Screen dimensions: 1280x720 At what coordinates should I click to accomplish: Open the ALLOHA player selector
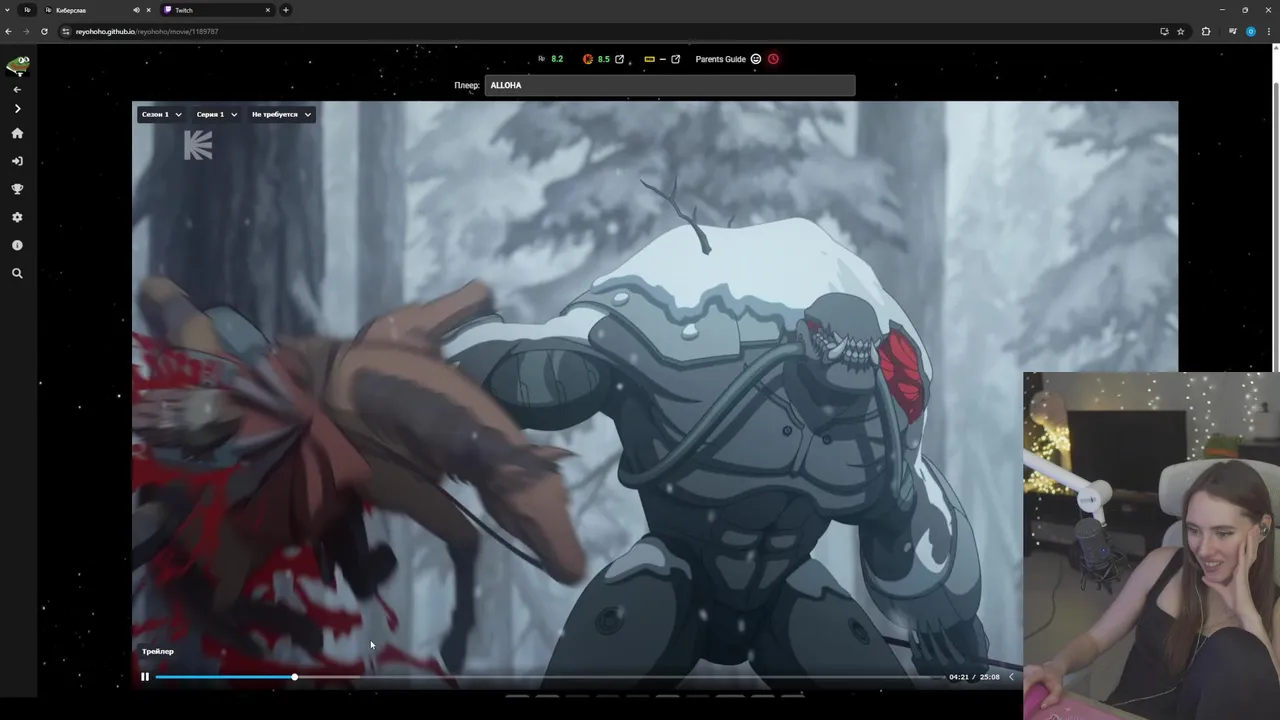pos(670,85)
